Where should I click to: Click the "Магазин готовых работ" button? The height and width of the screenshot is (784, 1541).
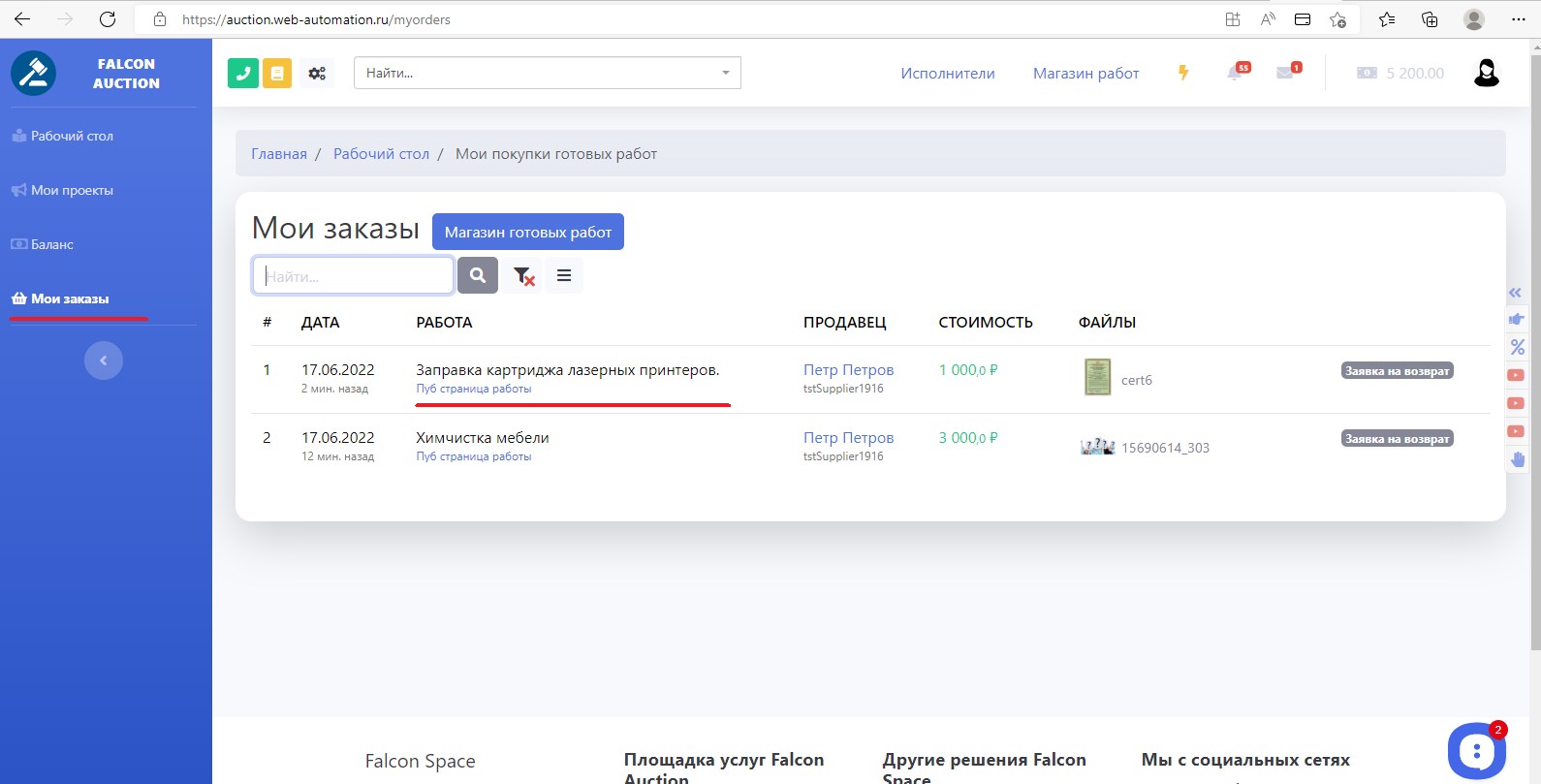coord(527,232)
